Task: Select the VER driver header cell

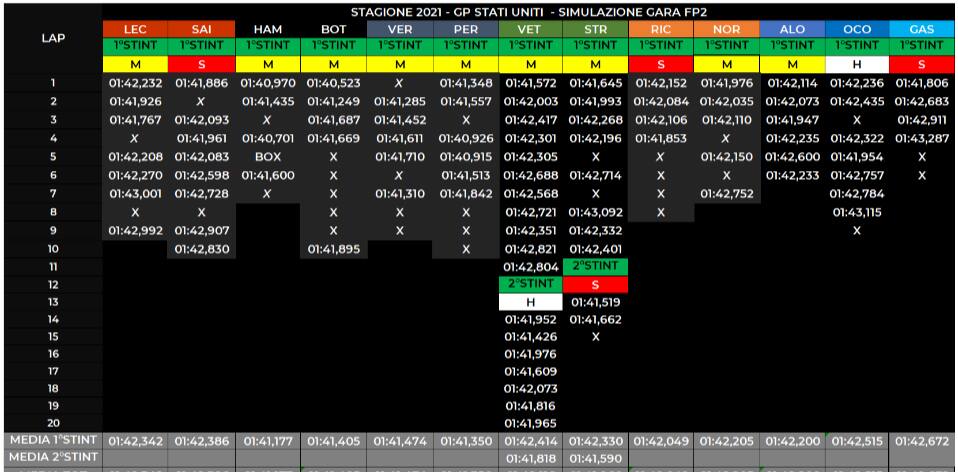Action: (399, 31)
